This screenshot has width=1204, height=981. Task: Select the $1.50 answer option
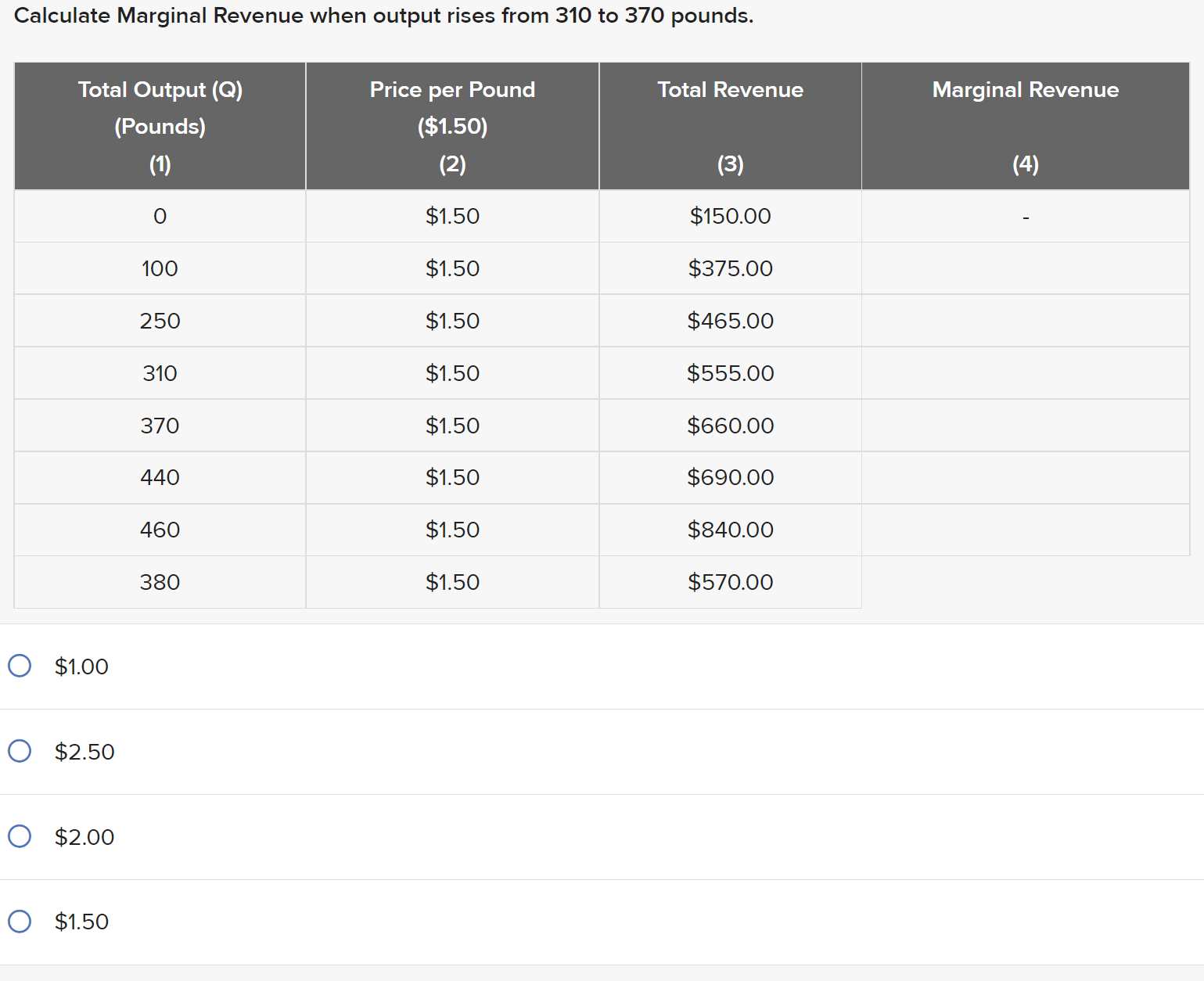coord(20,922)
